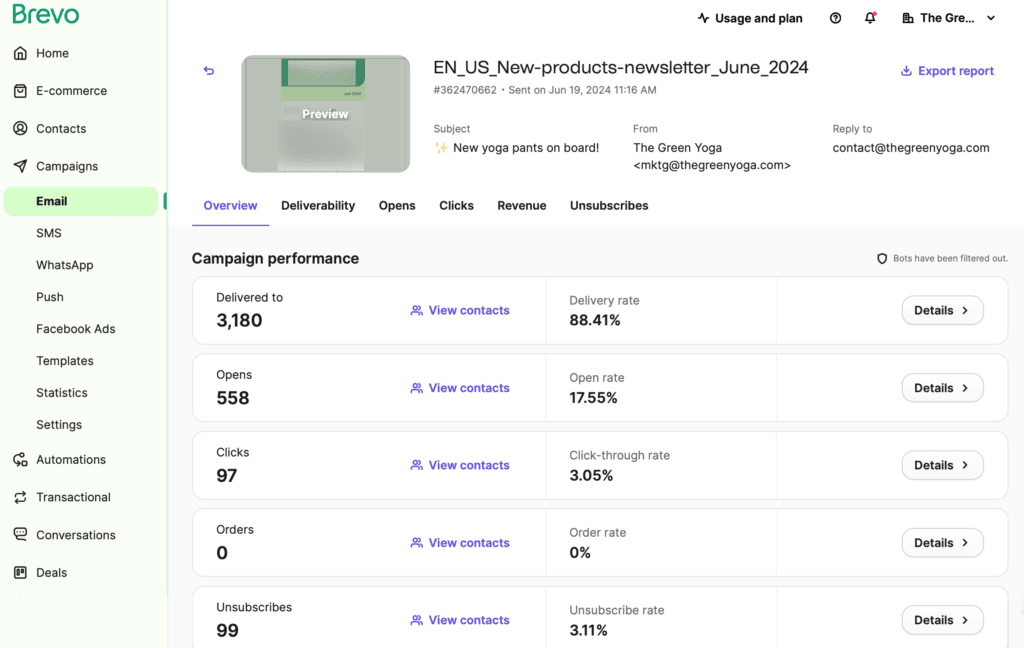Click the Deals board icon
This screenshot has height=648, width=1024.
(20, 572)
